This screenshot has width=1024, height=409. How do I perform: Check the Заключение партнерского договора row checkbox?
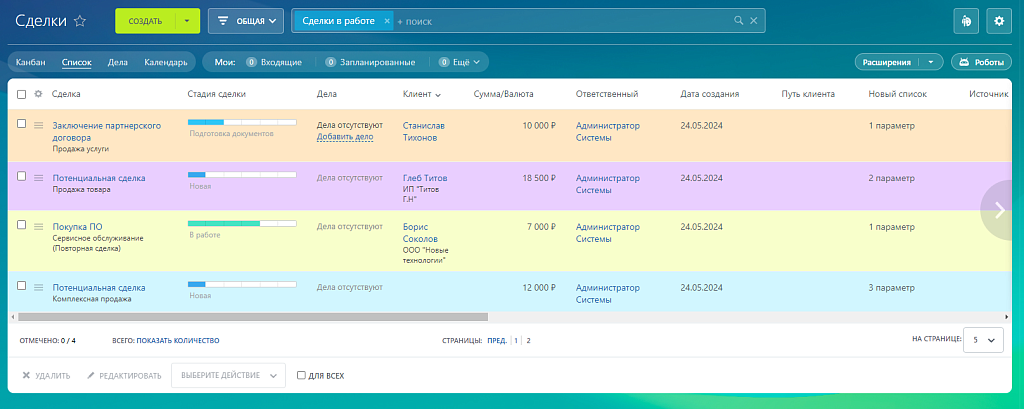[22, 124]
